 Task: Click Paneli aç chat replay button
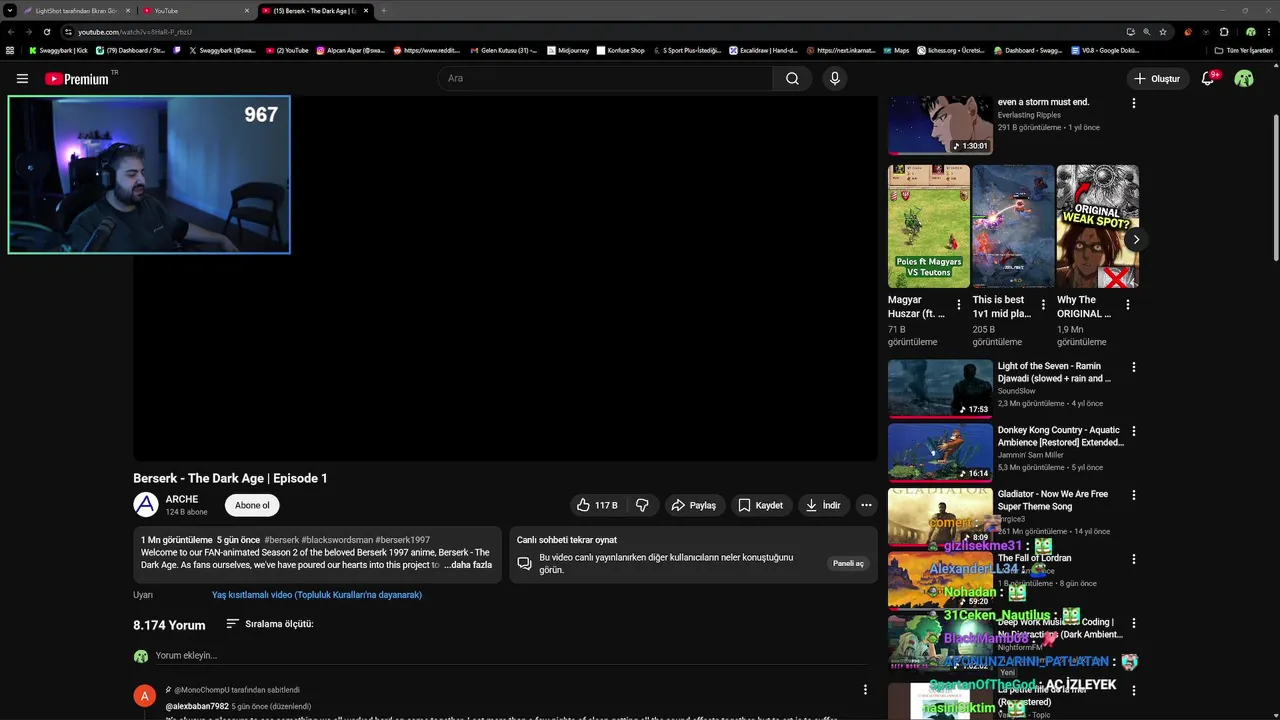pyautogui.click(x=848, y=563)
